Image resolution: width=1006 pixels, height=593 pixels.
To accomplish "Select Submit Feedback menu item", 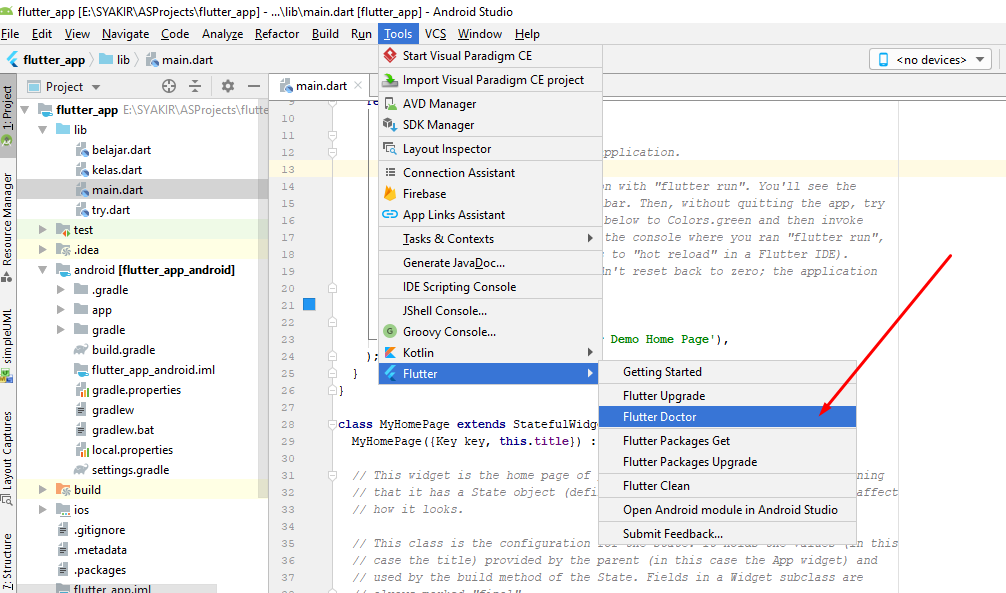I will coord(727,534).
